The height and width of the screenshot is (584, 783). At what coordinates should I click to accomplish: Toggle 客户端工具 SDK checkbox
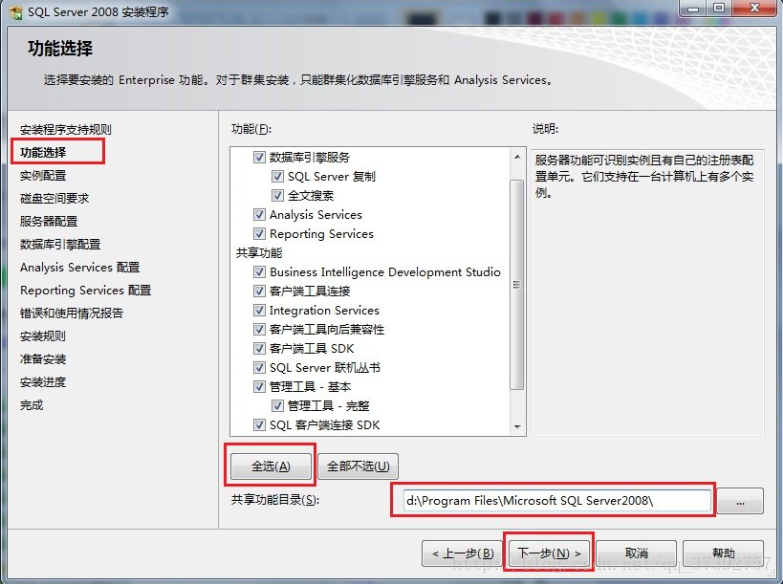(x=259, y=348)
